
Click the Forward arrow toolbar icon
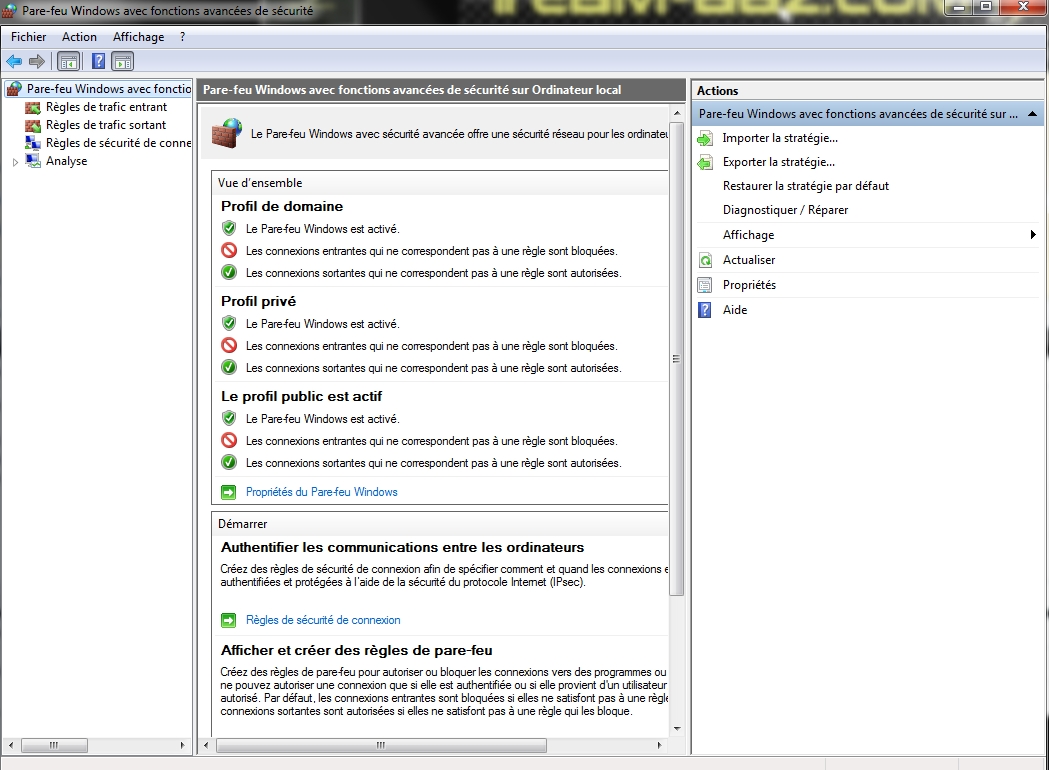click(x=37, y=62)
